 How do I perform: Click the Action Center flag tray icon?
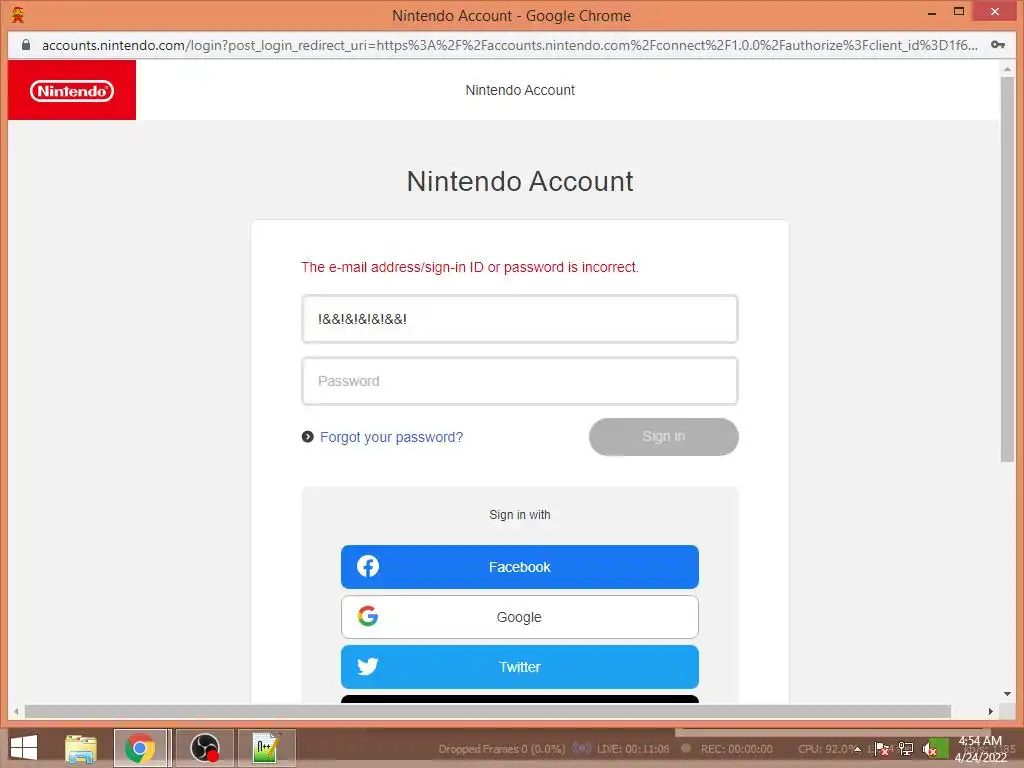882,749
